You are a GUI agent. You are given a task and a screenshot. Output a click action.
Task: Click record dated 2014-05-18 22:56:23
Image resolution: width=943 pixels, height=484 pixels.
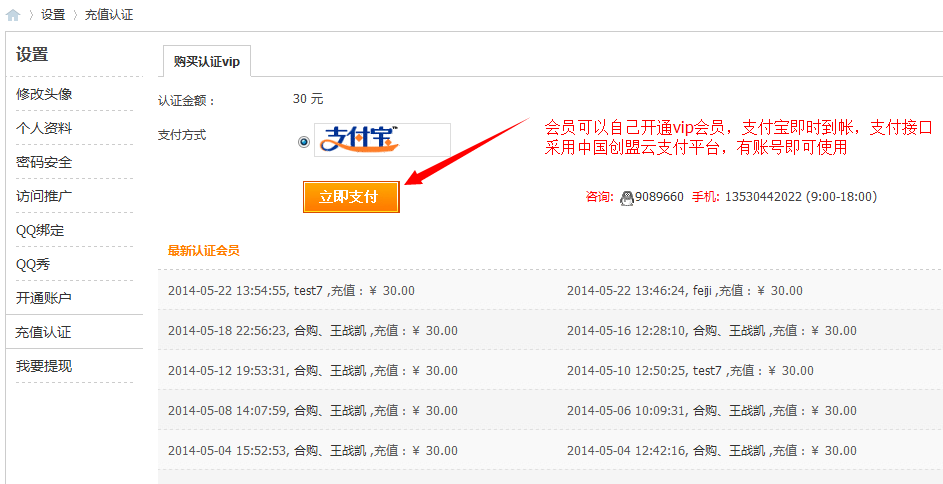[x=313, y=331]
